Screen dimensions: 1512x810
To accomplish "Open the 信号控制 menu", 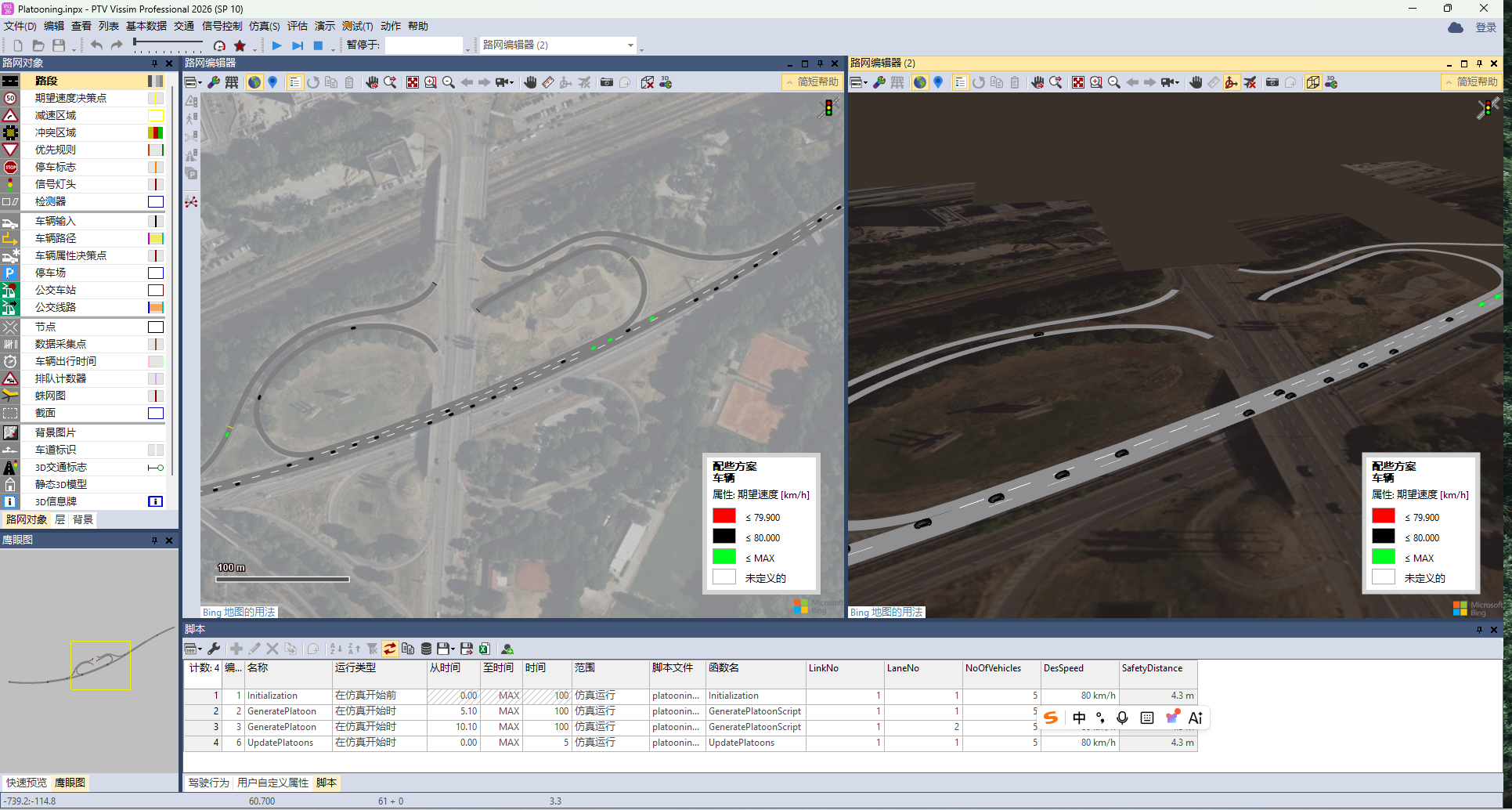I will pos(222,26).
